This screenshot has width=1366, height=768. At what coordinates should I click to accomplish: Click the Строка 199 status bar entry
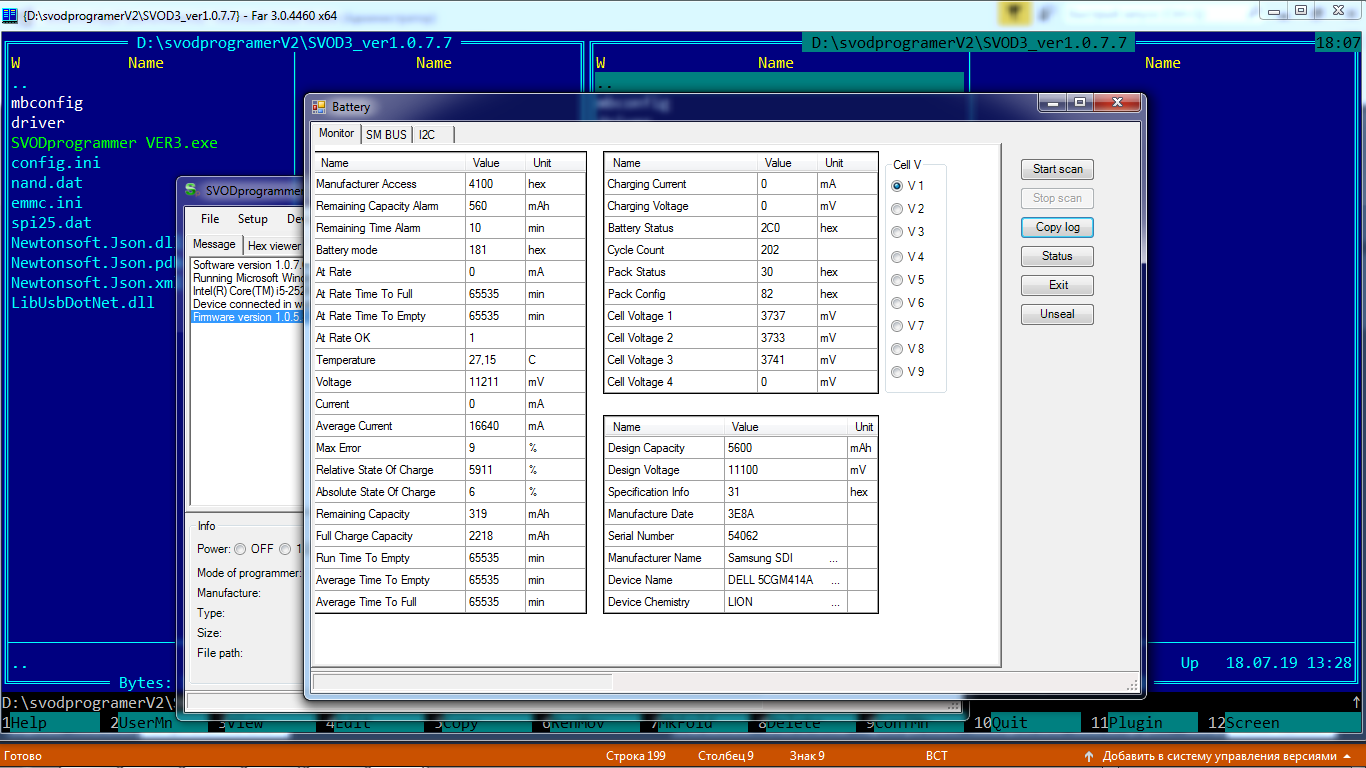click(x=636, y=756)
